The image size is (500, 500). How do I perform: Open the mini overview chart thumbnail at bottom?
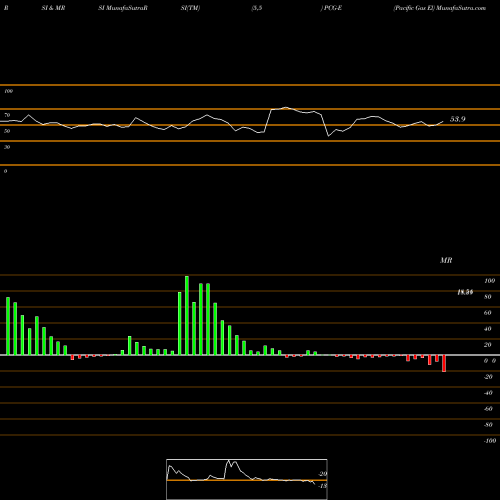pos(247,479)
